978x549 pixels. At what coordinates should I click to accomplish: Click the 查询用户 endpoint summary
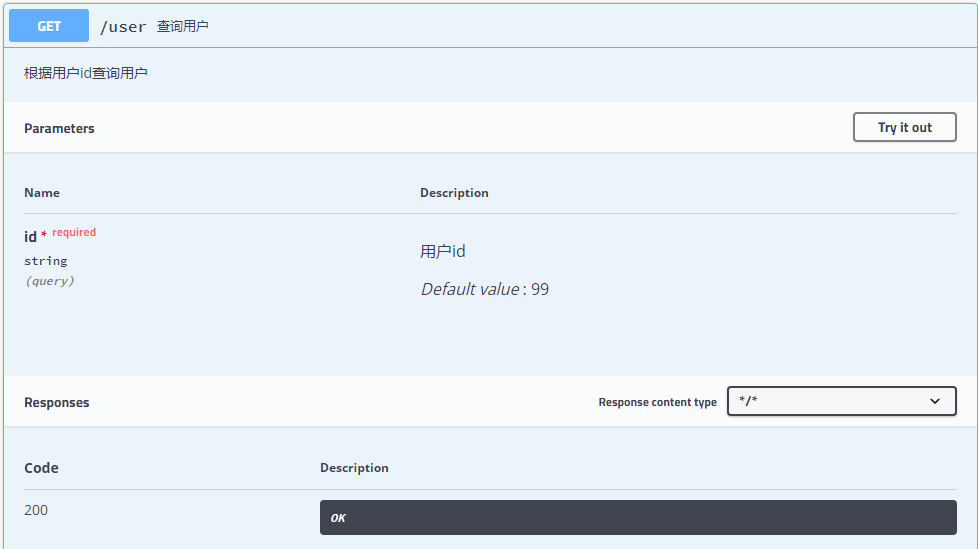(183, 27)
